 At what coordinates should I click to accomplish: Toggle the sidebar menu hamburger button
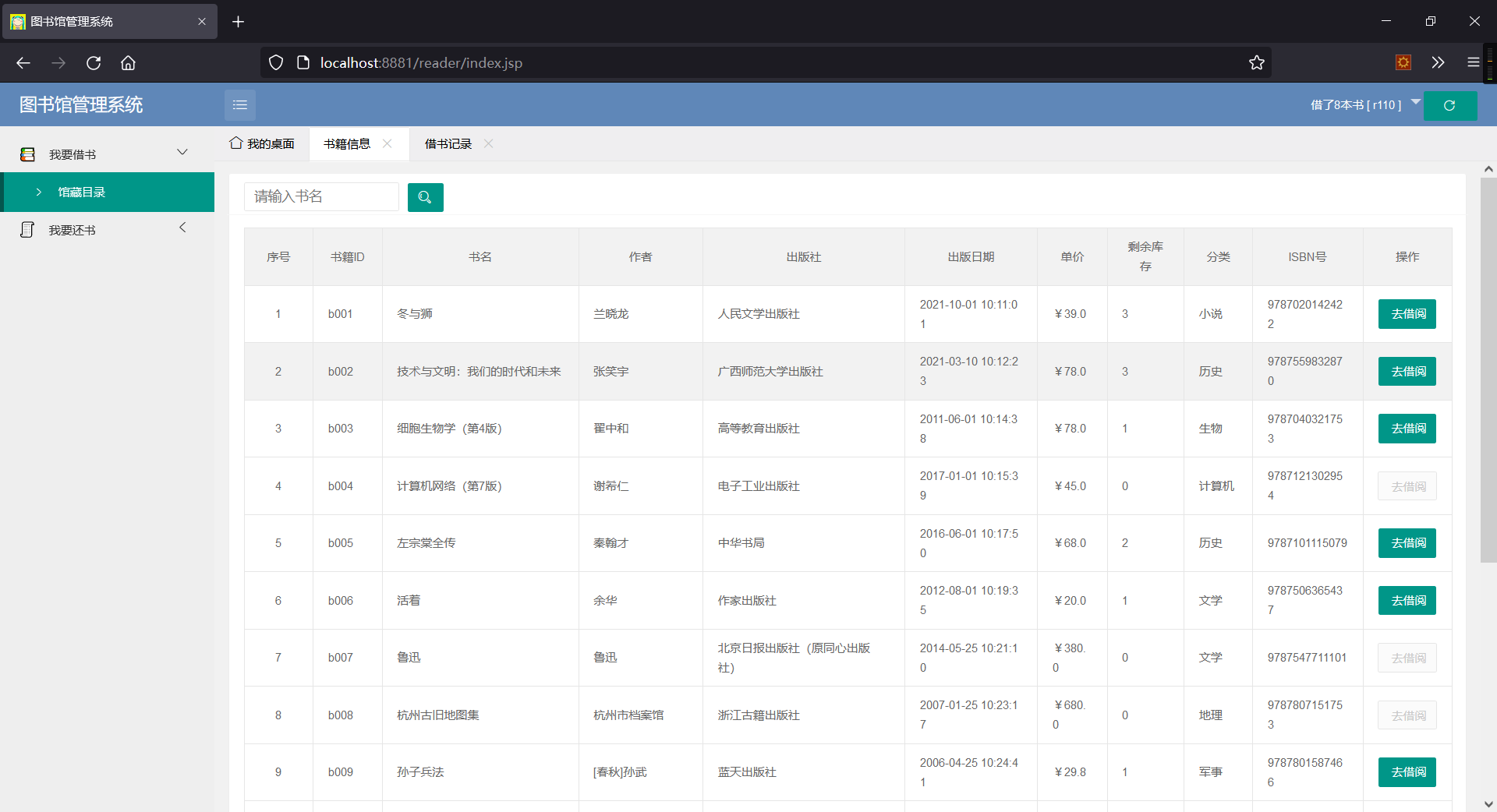coord(240,105)
